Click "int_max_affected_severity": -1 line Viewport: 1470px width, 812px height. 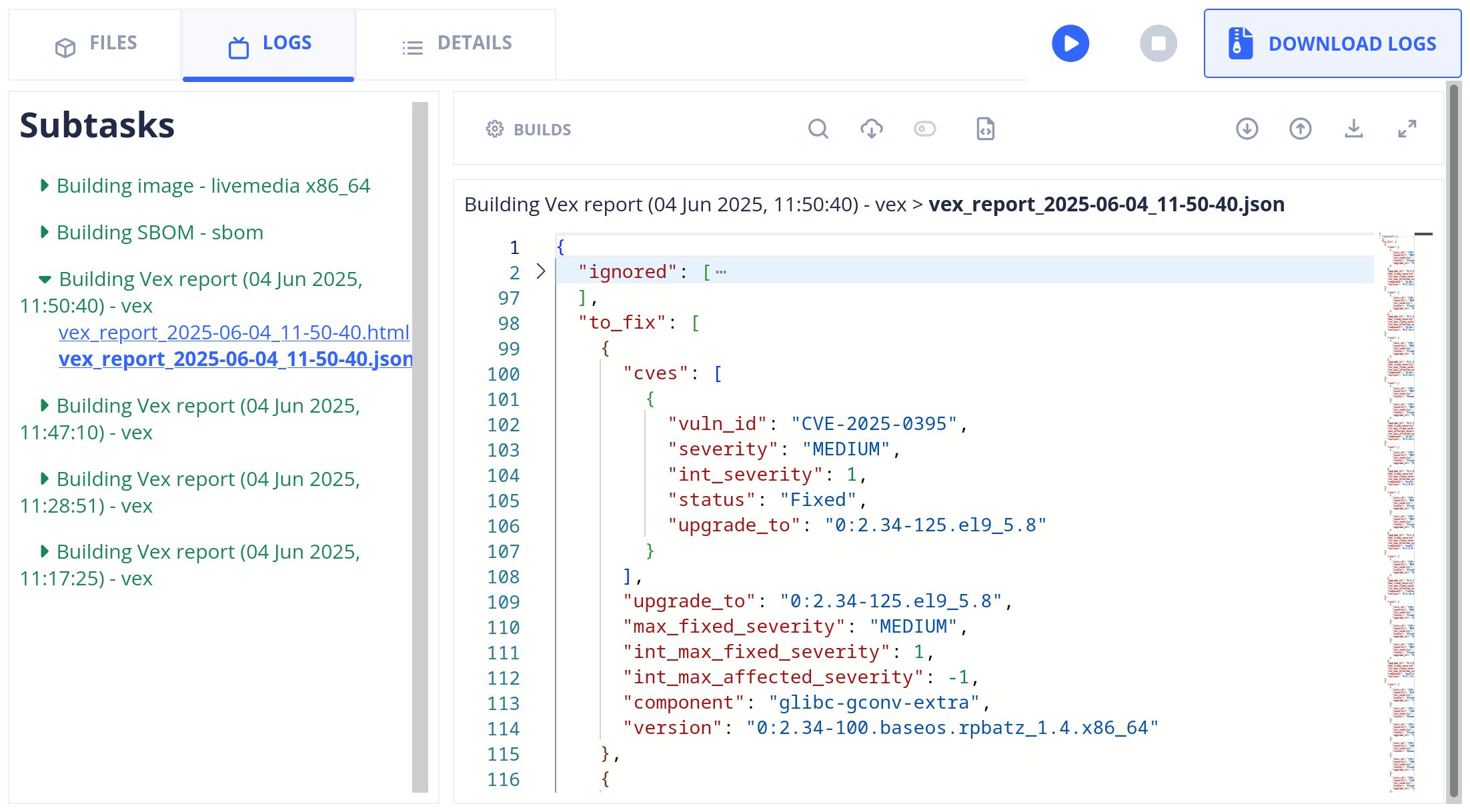click(x=801, y=677)
